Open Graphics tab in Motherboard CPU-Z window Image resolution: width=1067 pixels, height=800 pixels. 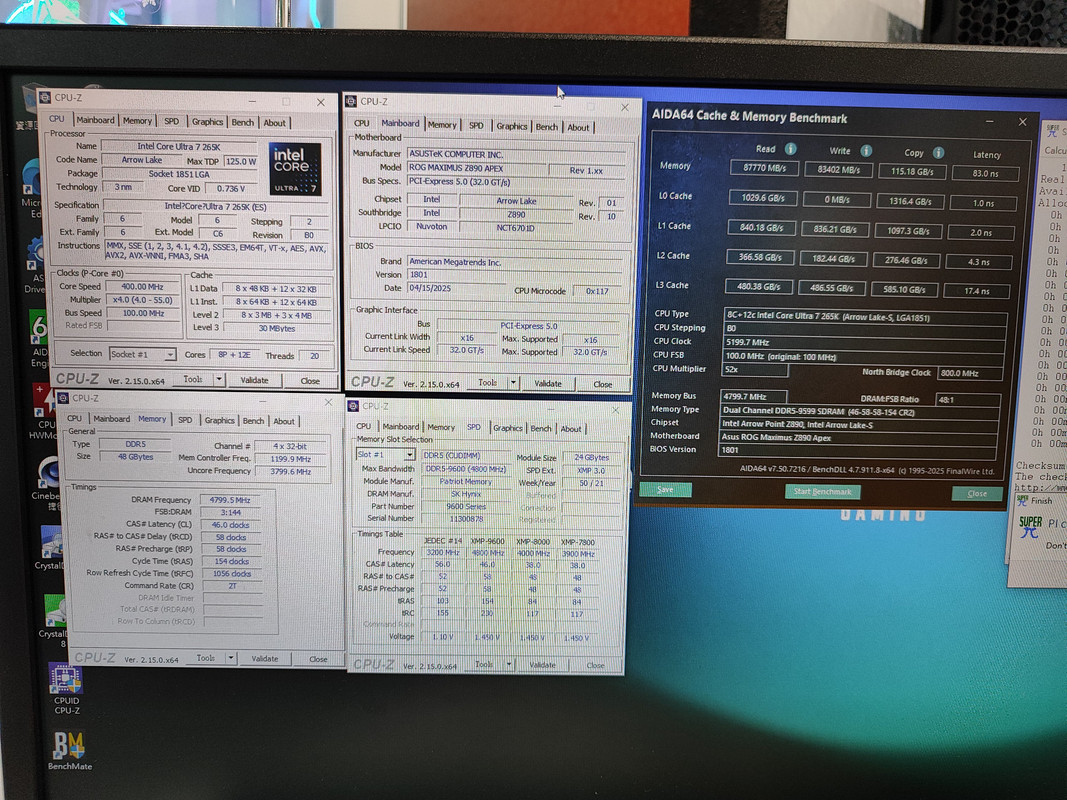pos(511,126)
